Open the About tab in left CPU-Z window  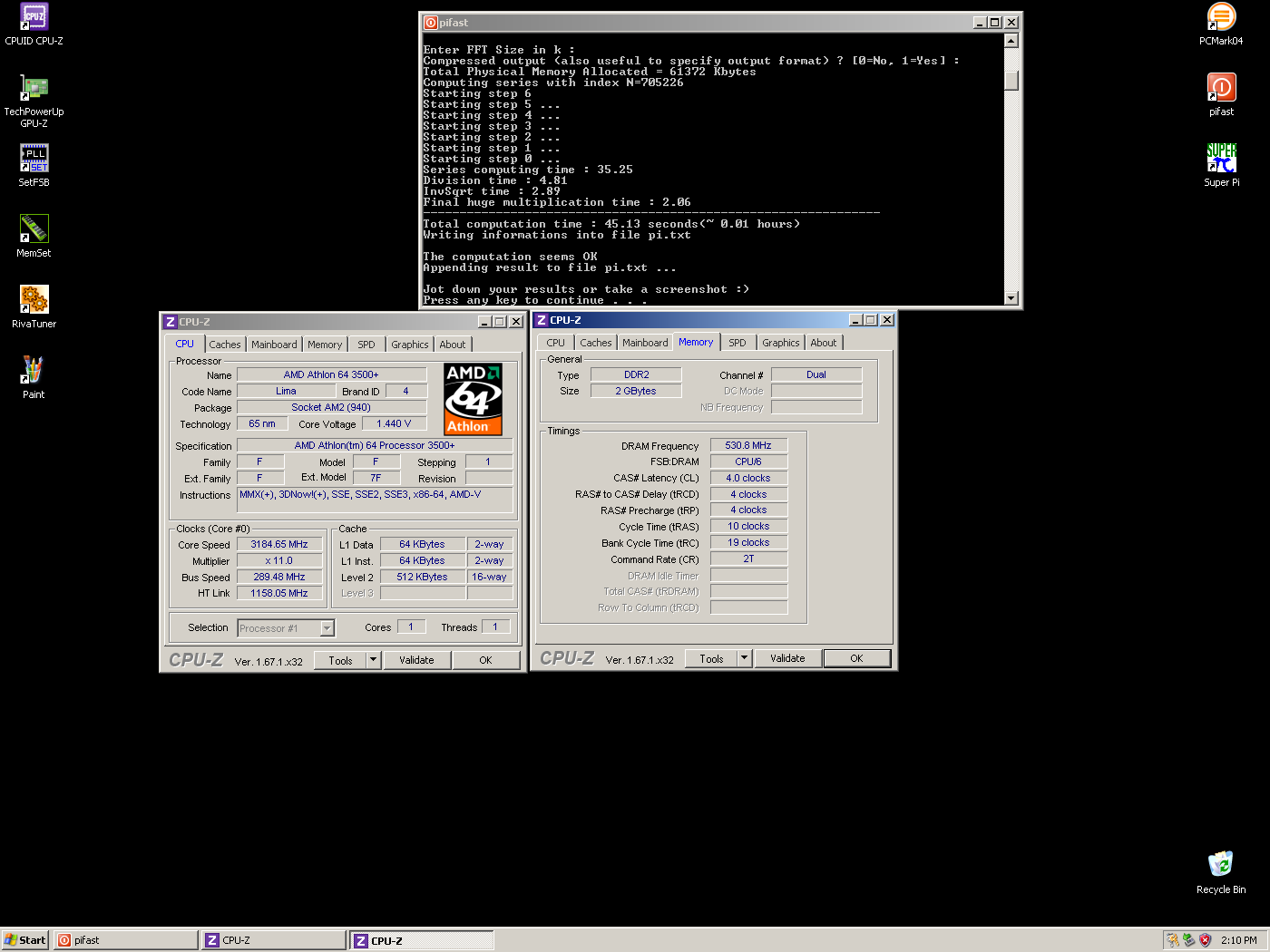(x=453, y=345)
